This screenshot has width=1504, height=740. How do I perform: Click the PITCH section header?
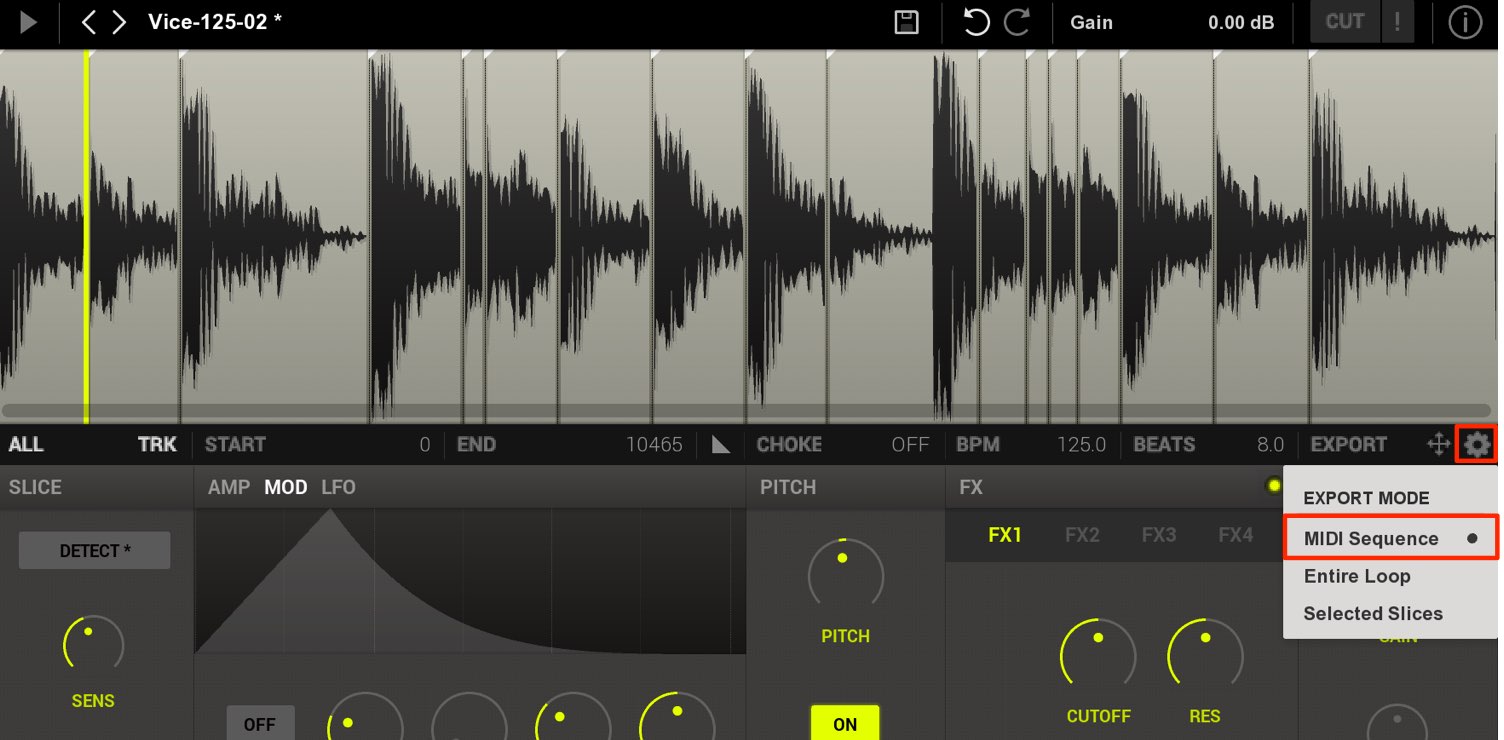(788, 487)
